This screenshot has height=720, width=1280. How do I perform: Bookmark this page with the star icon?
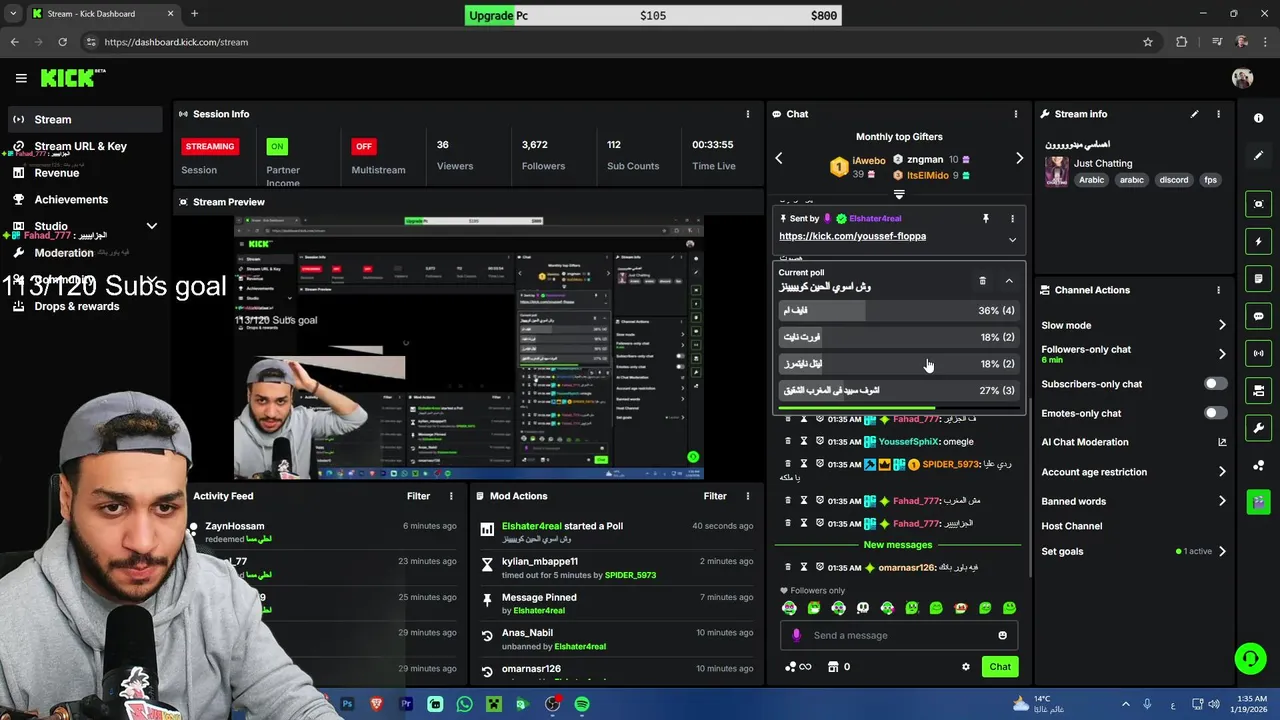click(1148, 42)
